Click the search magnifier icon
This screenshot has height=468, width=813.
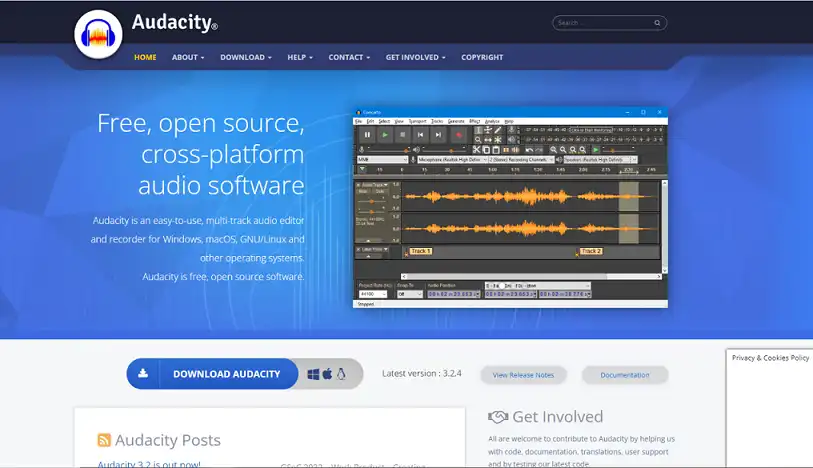point(657,23)
